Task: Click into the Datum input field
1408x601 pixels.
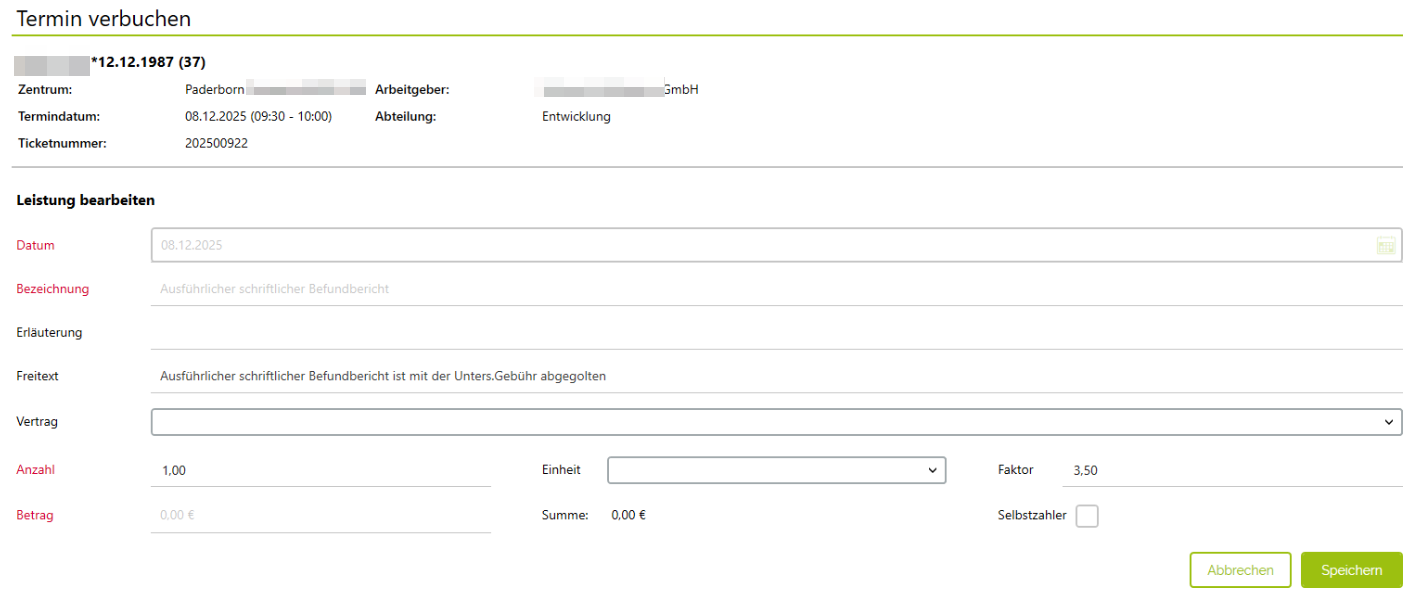Action: (x=760, y=246)
